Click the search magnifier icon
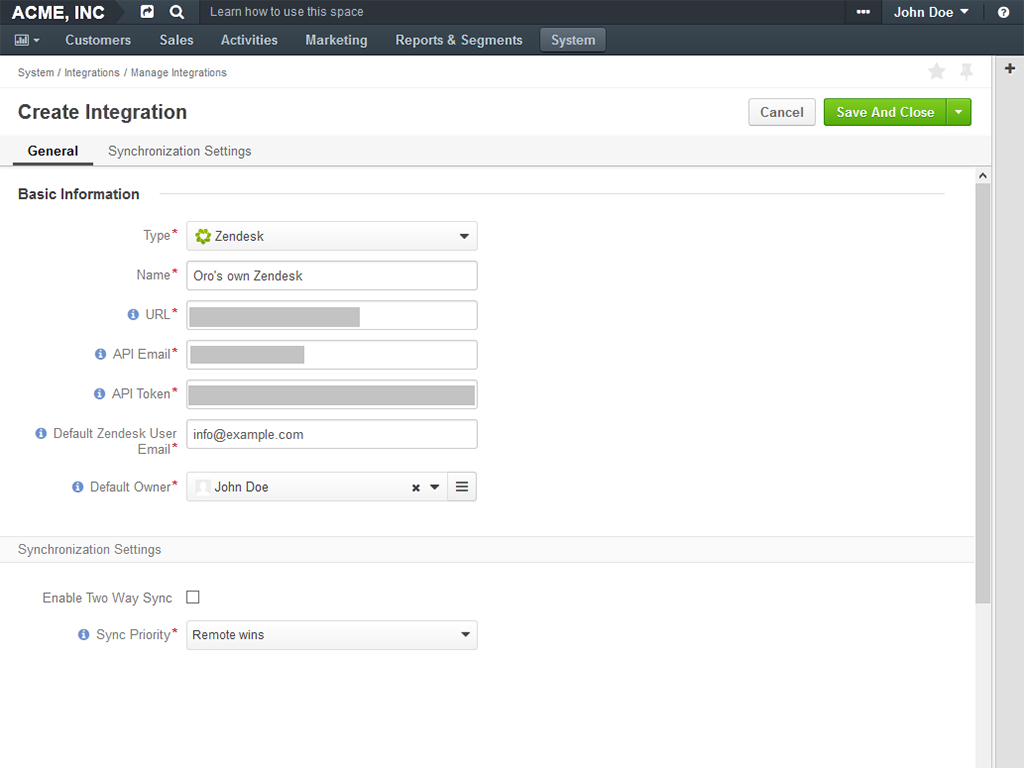 [x=177, y=12]
